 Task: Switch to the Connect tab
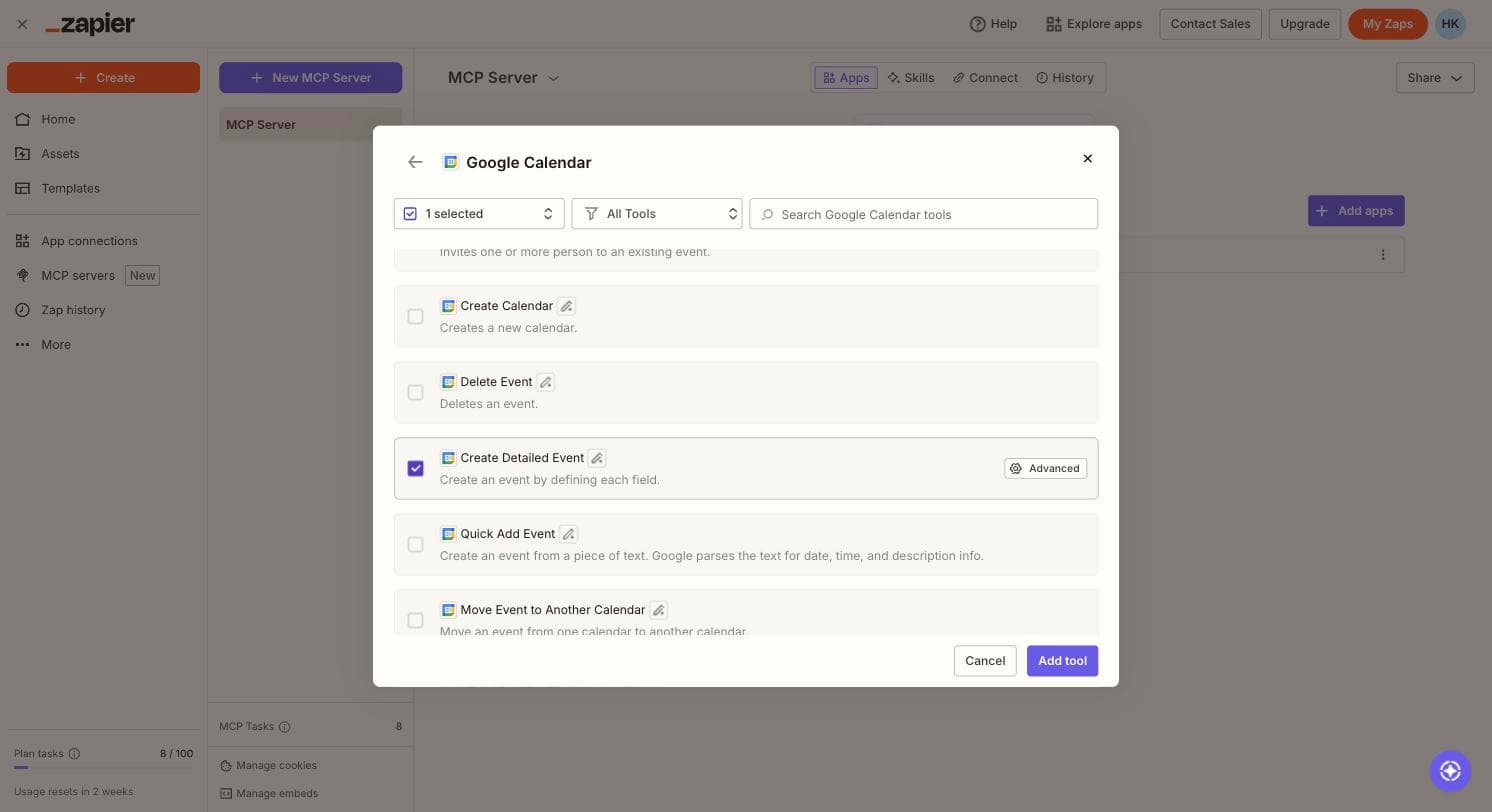point(985,78)
